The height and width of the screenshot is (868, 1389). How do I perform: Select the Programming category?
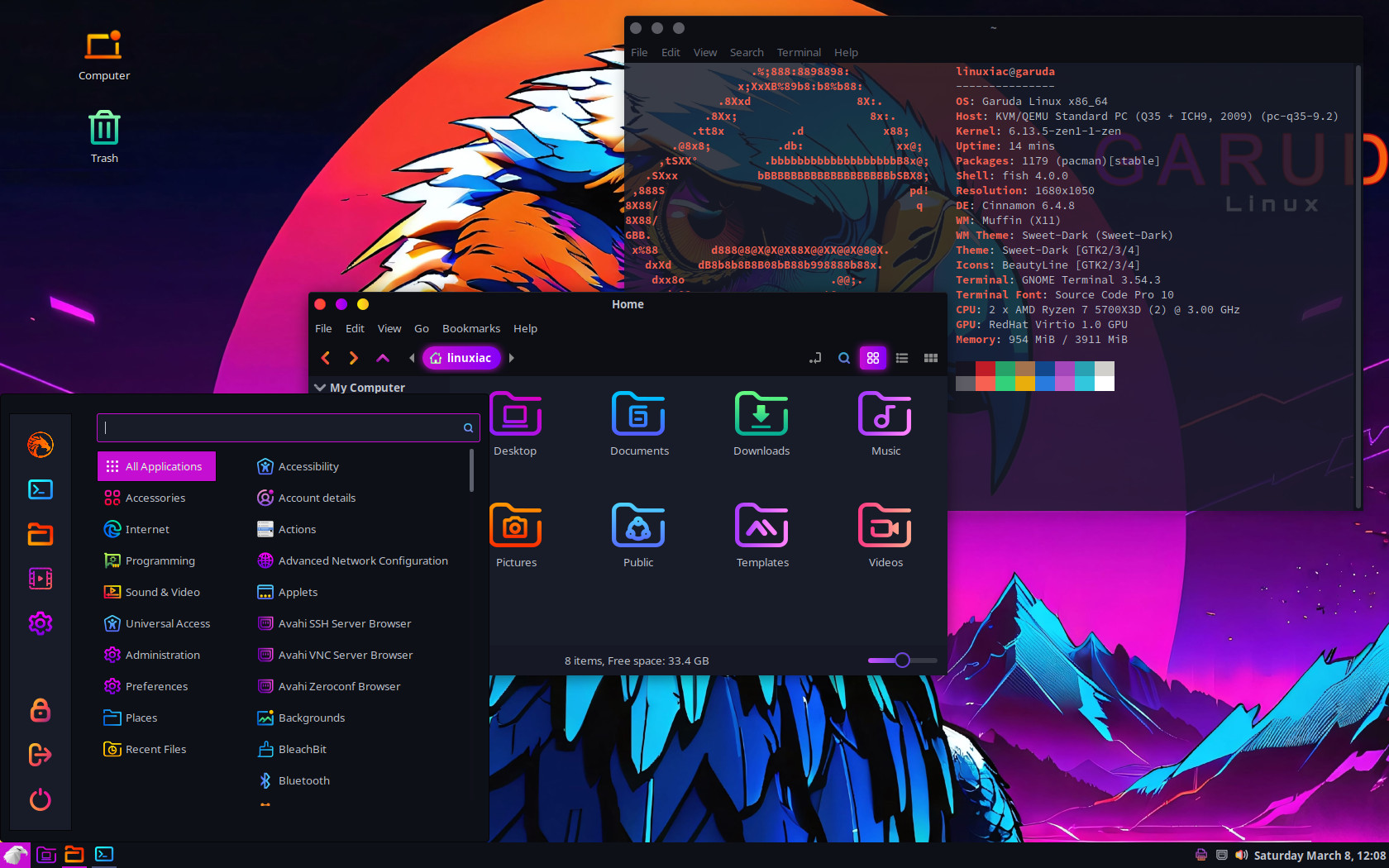[156, 560]
